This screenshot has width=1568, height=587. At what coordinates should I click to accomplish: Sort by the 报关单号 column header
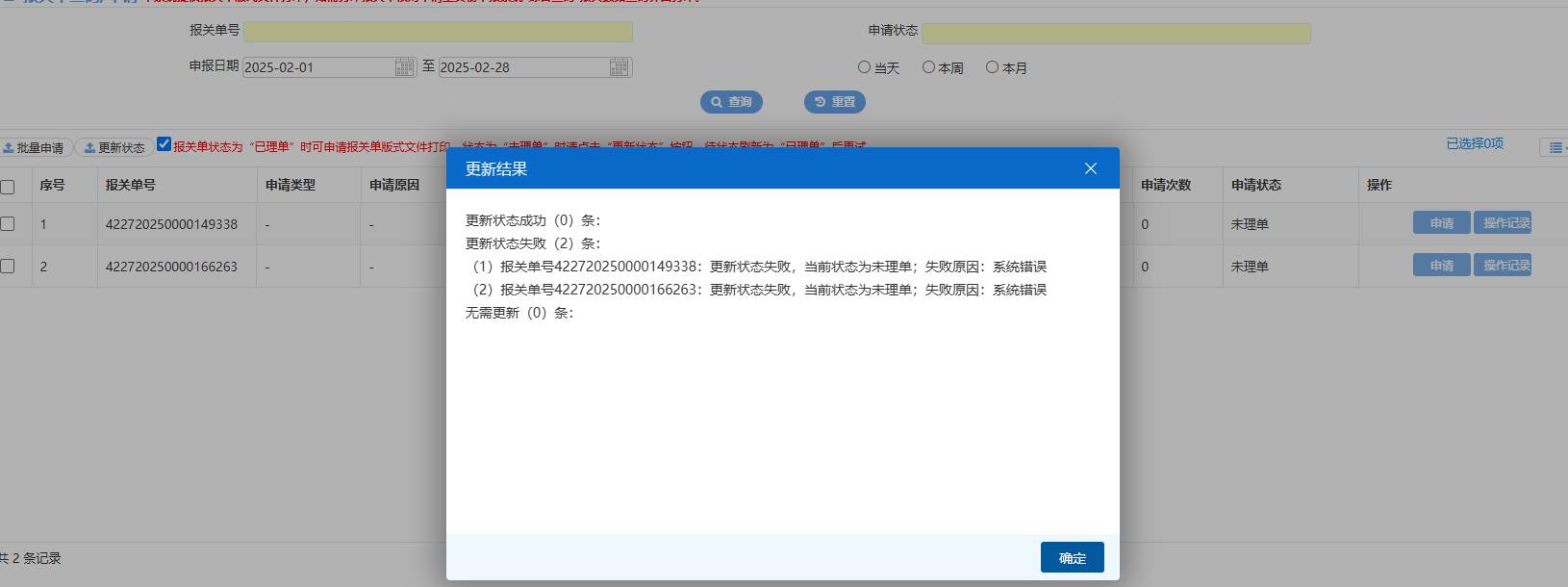click(131, 185)
